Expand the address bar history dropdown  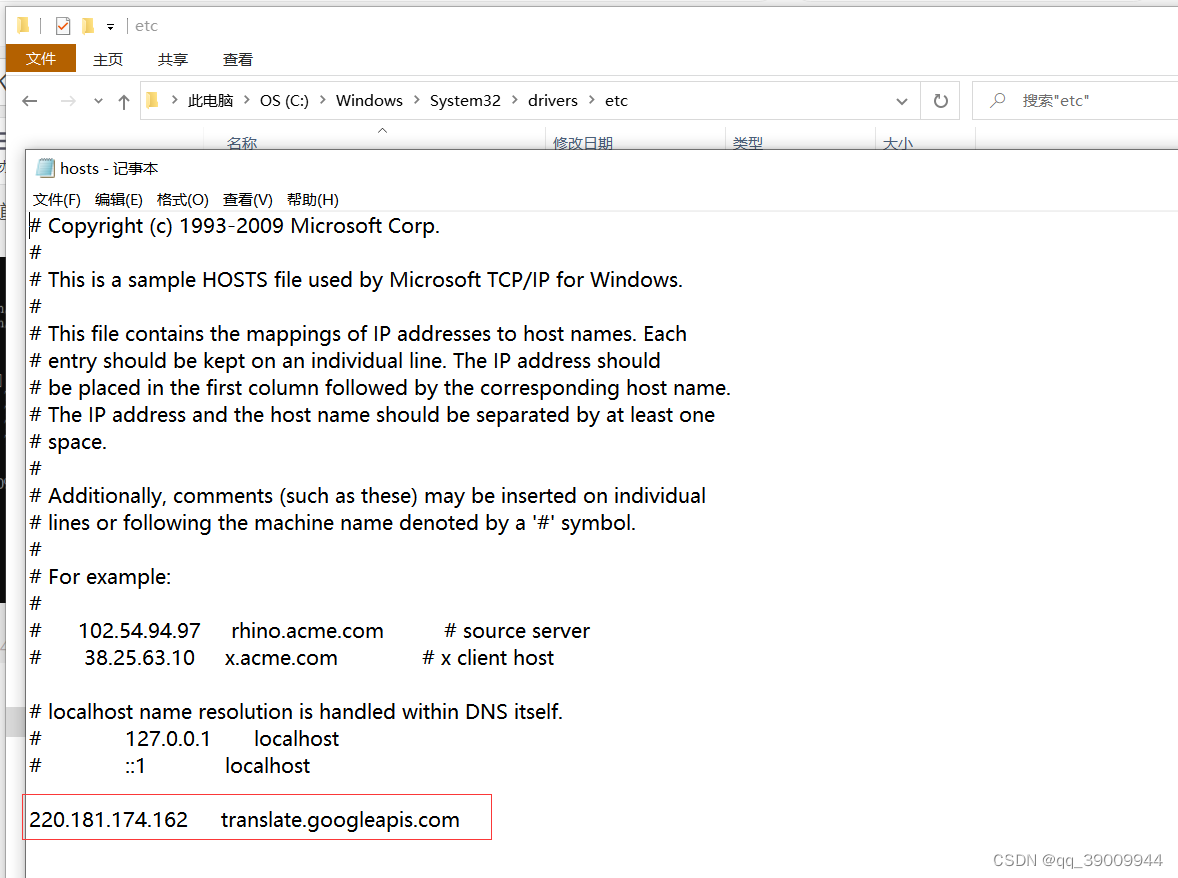coord(902,101)
